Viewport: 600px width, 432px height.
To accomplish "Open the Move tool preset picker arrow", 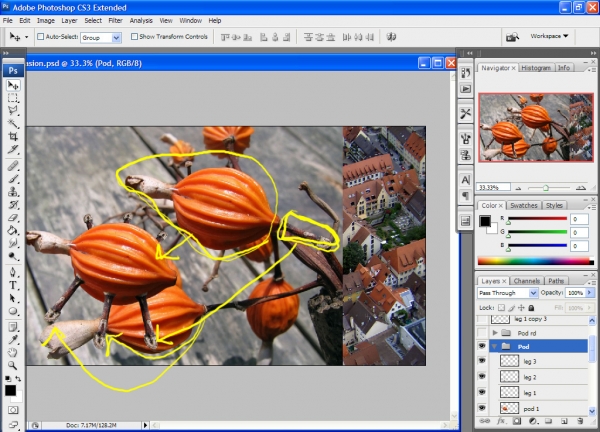I will [x=26, y=37].
